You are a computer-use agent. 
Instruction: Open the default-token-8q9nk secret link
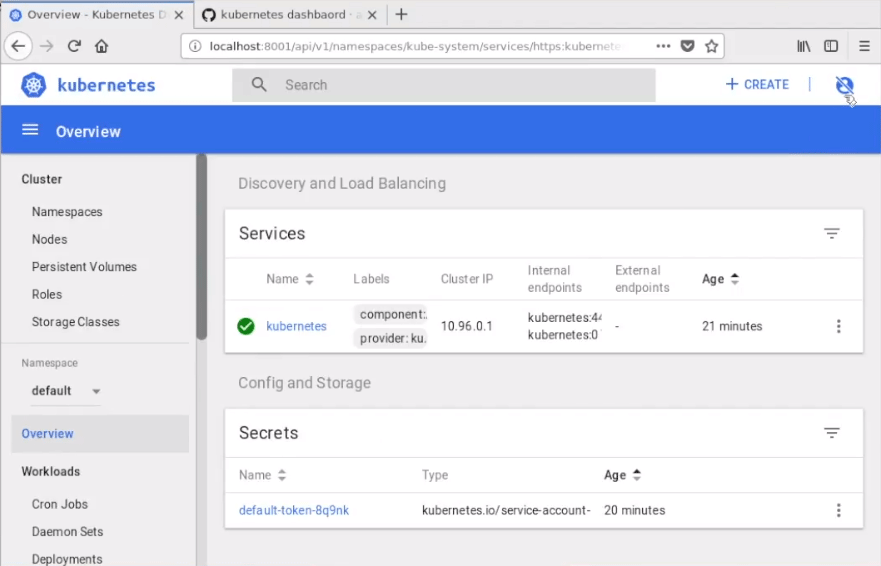[x=294, y=510]
